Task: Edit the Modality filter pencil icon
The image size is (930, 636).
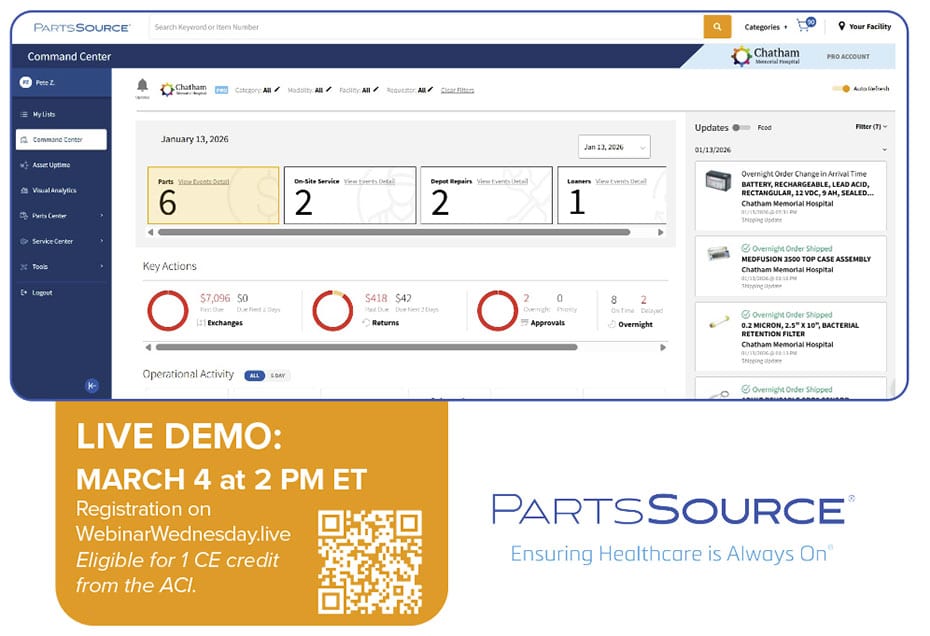Action: [329, 90]
